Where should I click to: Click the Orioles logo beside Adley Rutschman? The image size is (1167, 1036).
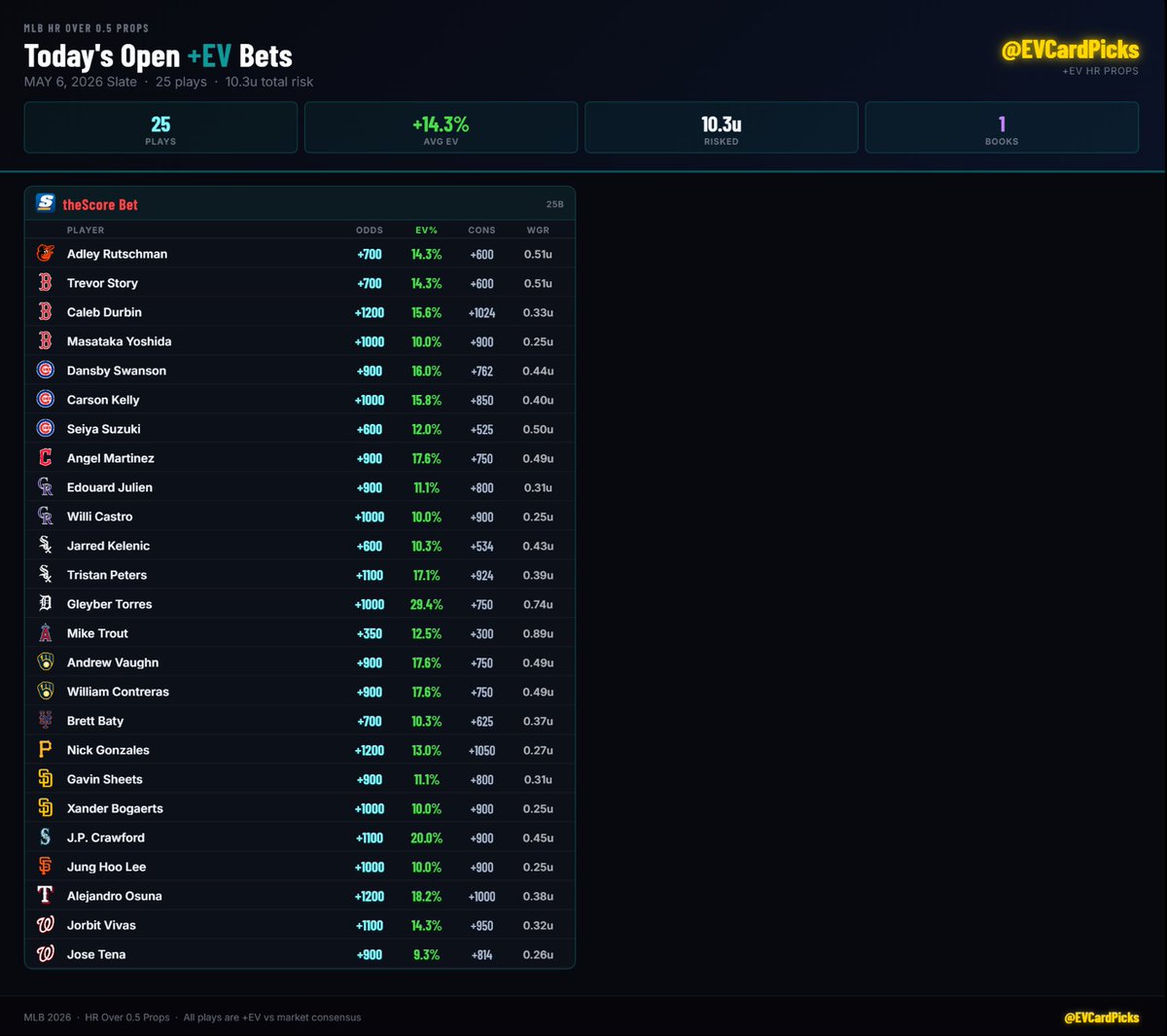click(x=46, y=253)
